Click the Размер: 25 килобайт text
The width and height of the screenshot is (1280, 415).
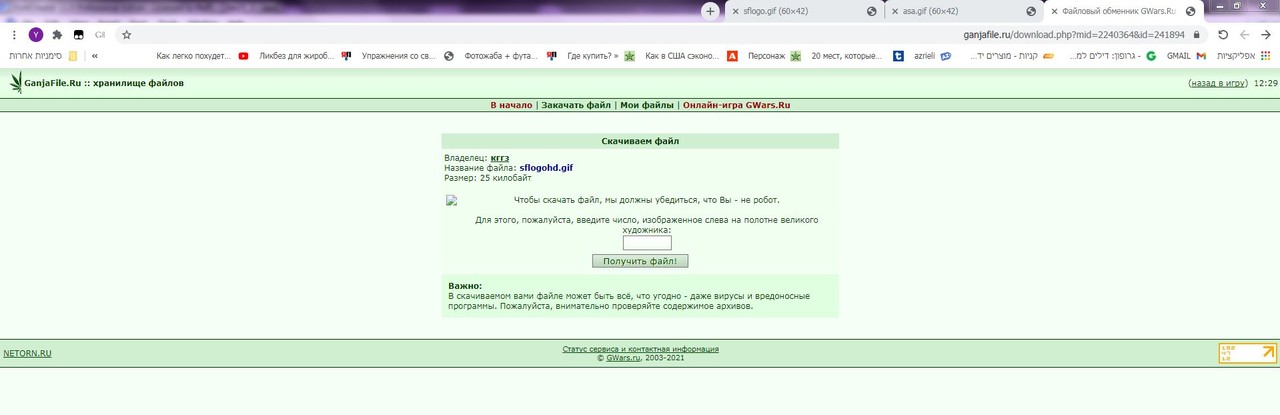point(489,178)
